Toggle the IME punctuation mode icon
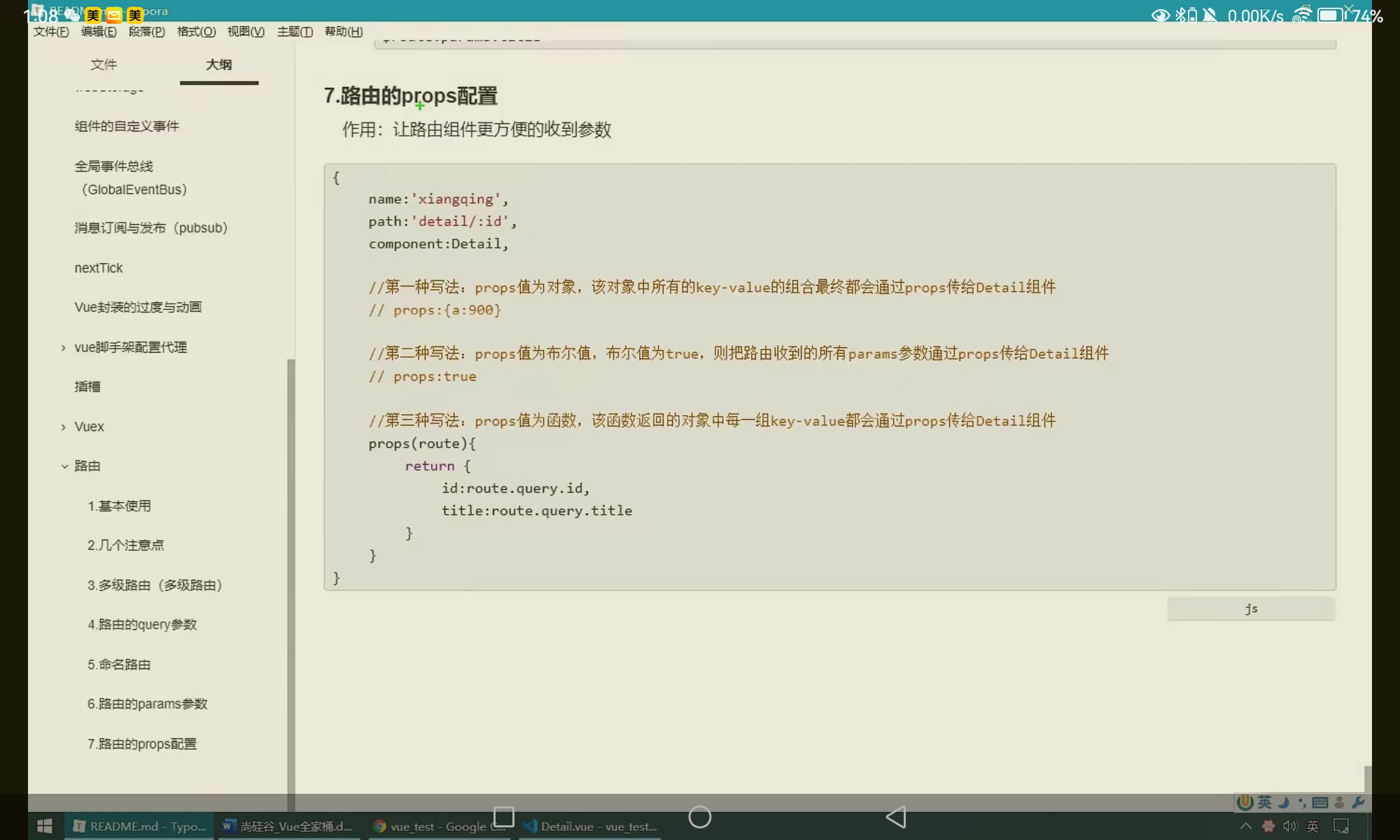 pyautogui.click(x=1302, y=802)
